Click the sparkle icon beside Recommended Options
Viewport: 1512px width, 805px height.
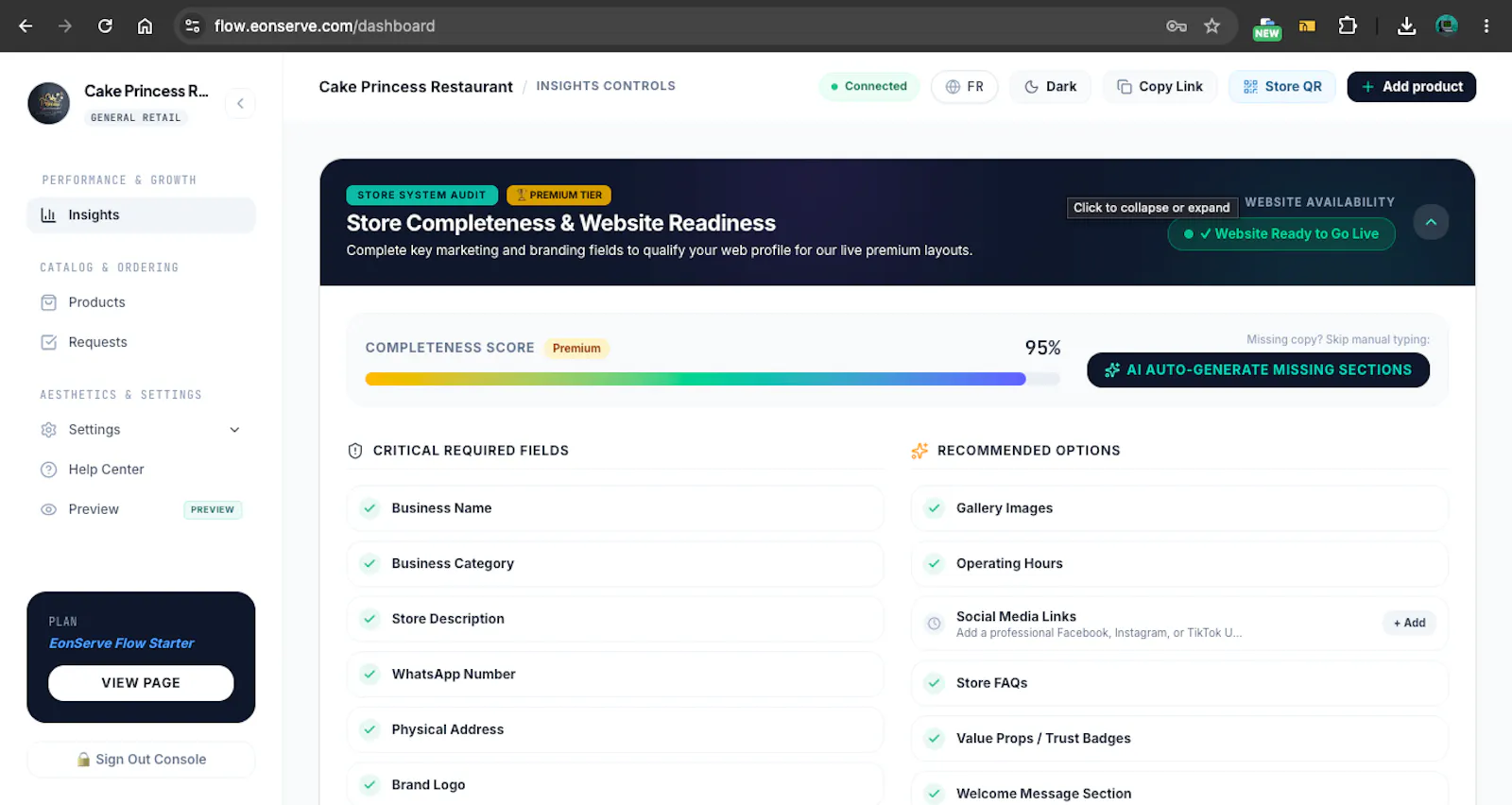tap(919, 451)
